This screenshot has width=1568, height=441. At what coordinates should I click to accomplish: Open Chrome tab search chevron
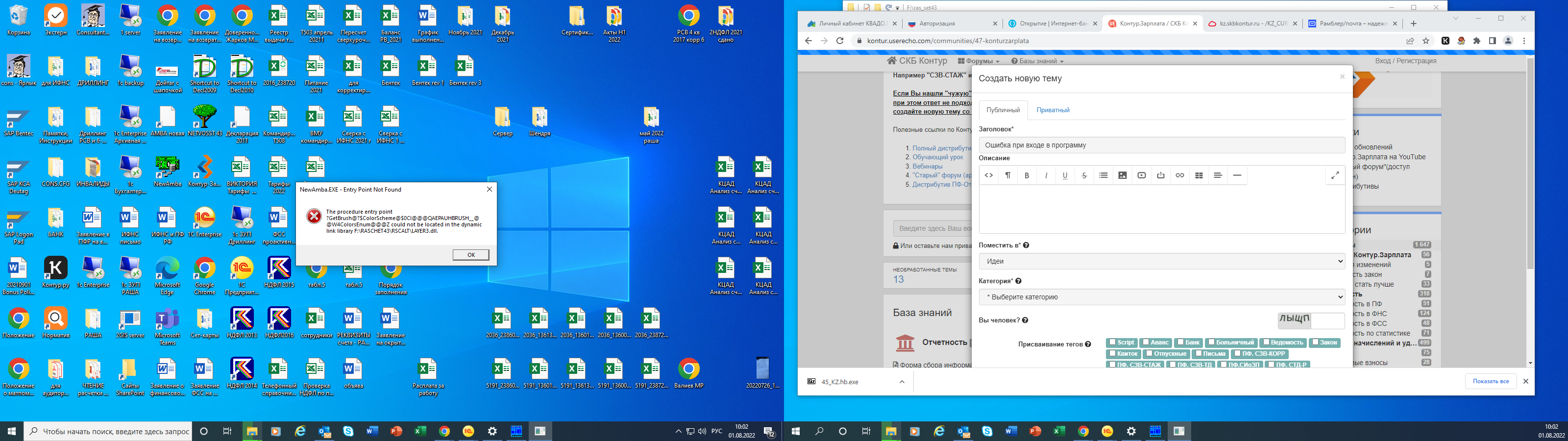click(1456, 18)
